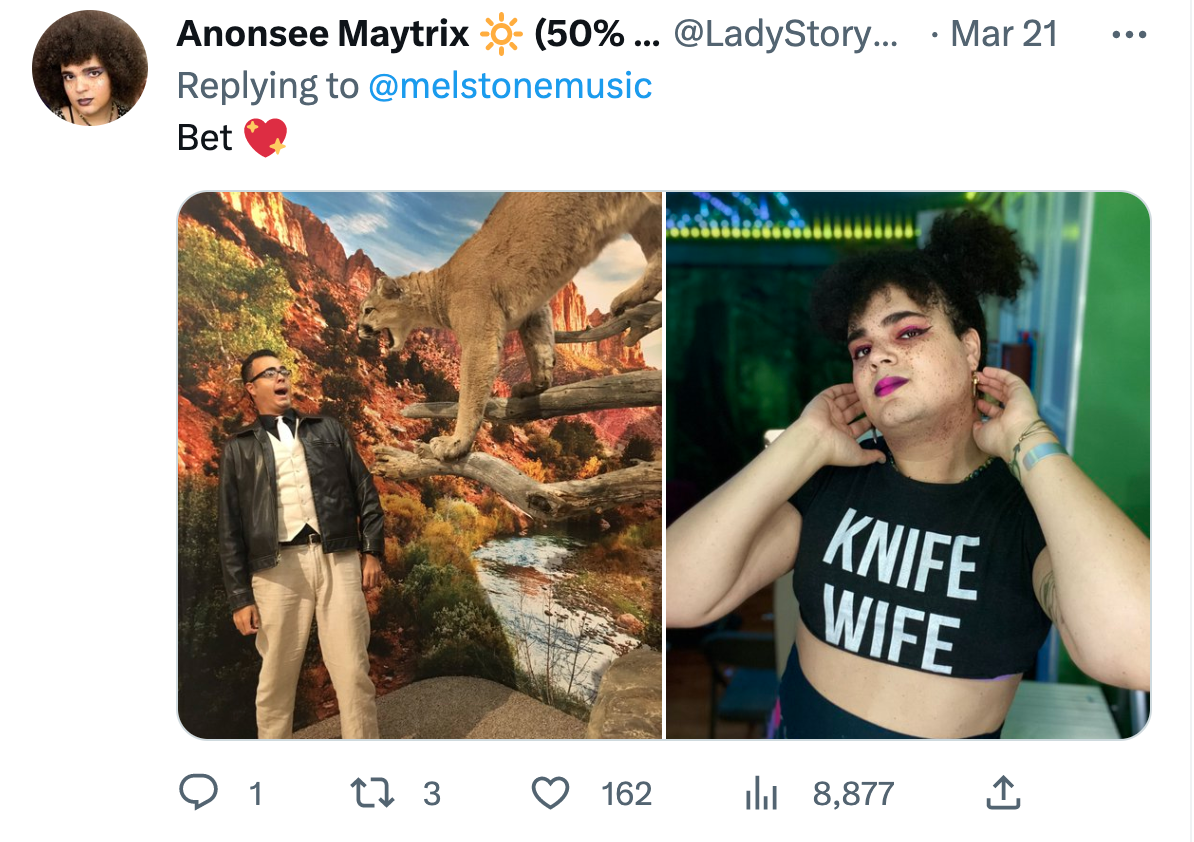Like the tweet with heart icon

[x=550, y=793]
